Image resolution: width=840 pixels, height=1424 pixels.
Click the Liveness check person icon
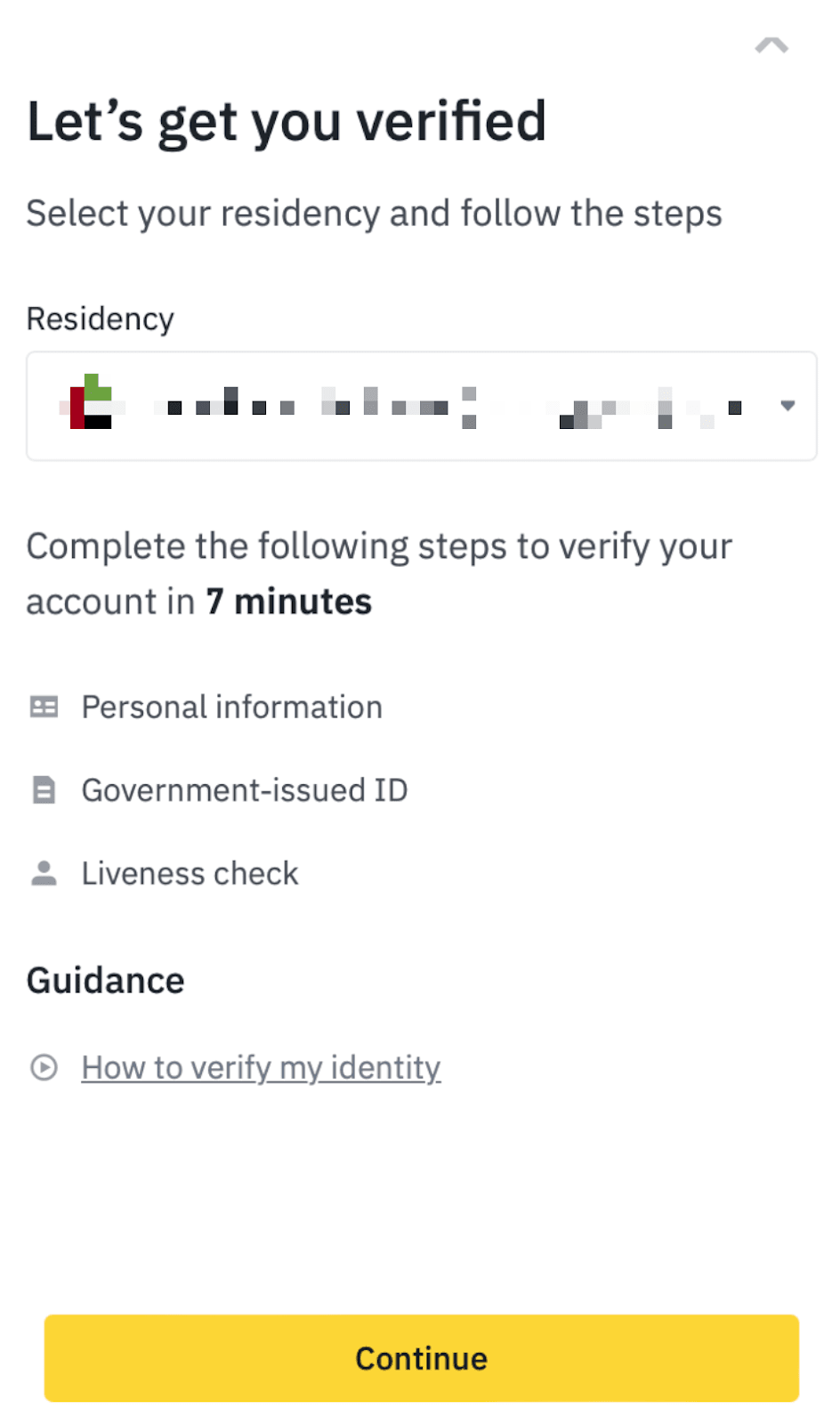[x=44, y=873]
